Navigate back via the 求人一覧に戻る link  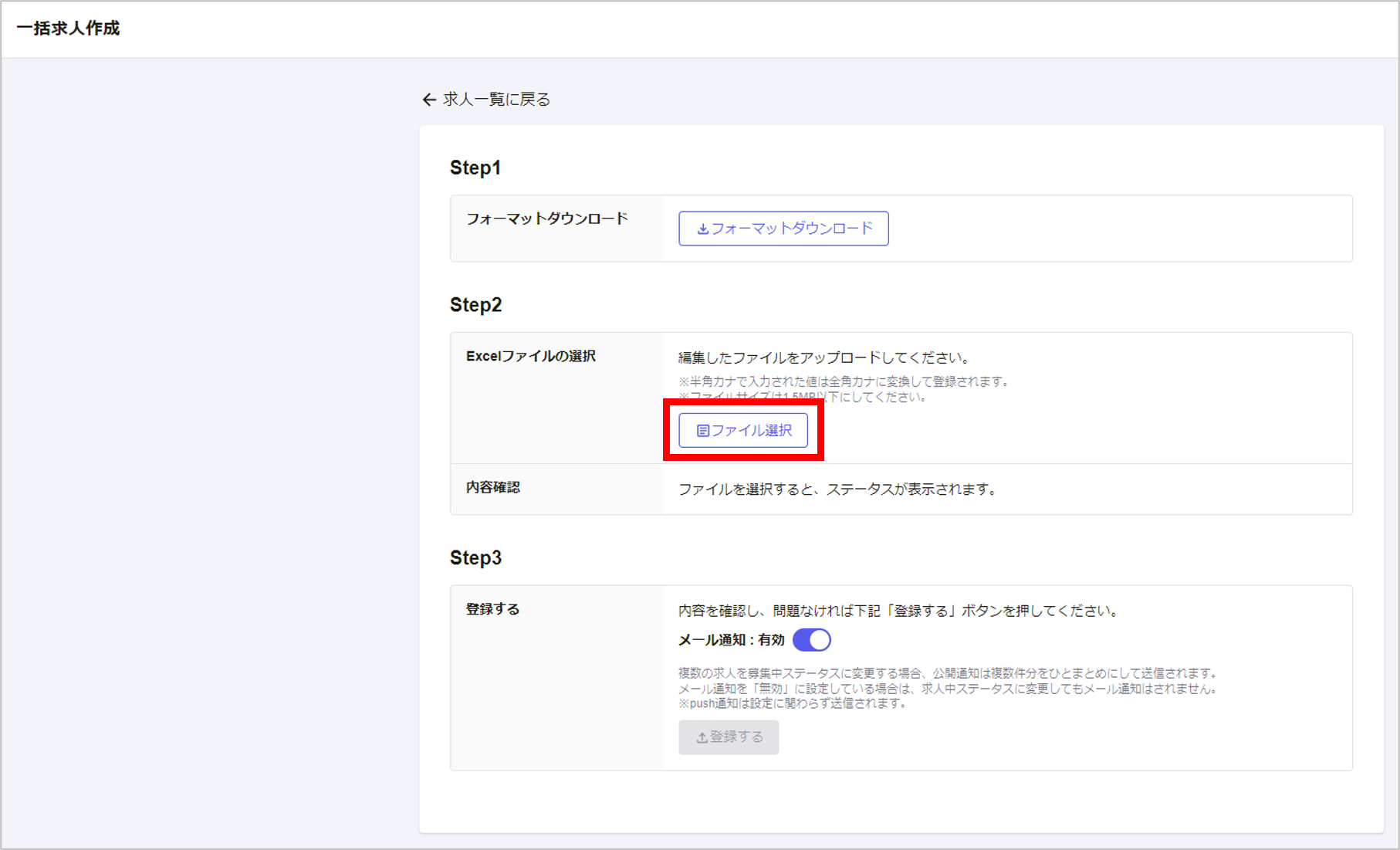495,100
